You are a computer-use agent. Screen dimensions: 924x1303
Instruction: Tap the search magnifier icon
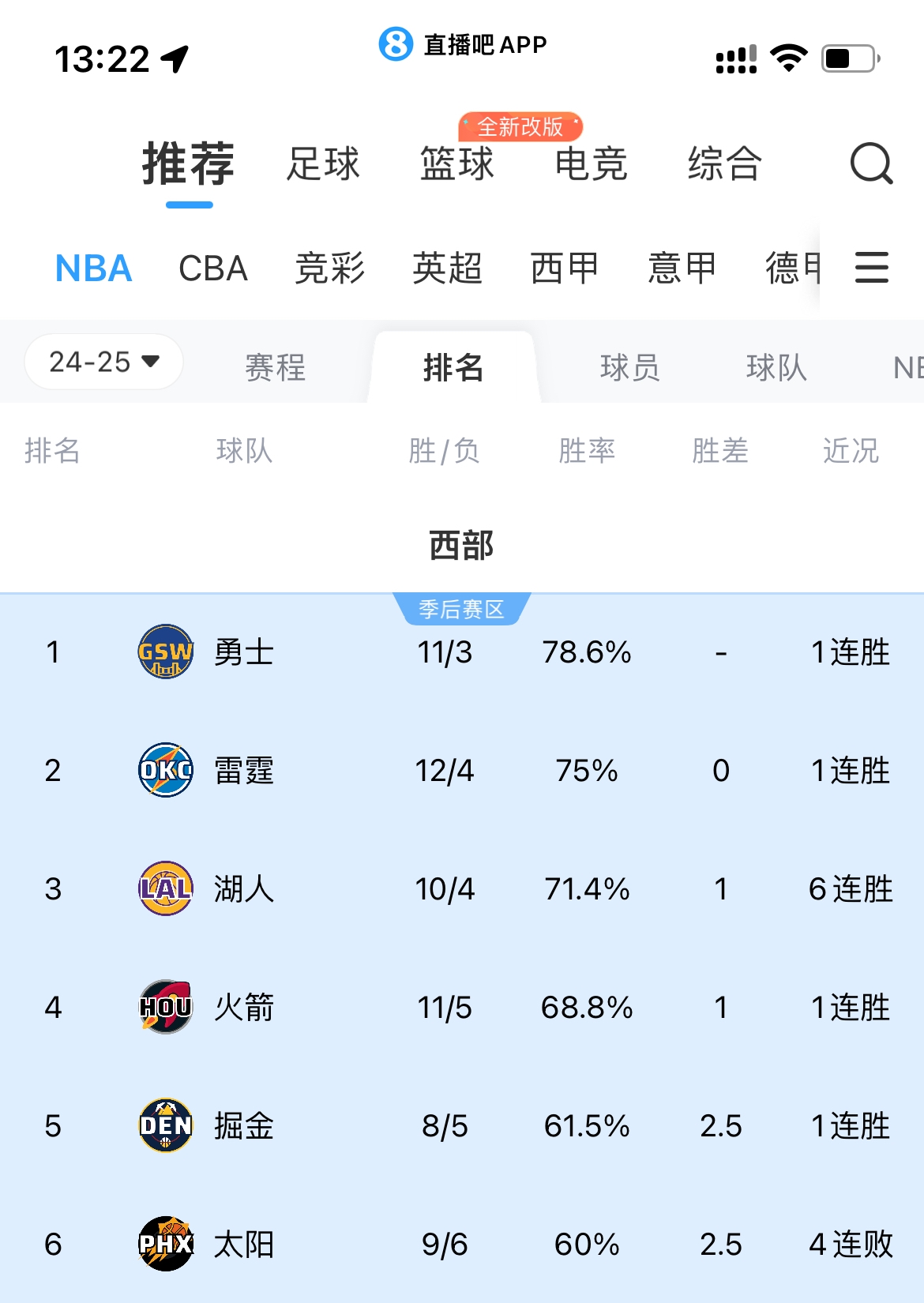coord(871,163)
